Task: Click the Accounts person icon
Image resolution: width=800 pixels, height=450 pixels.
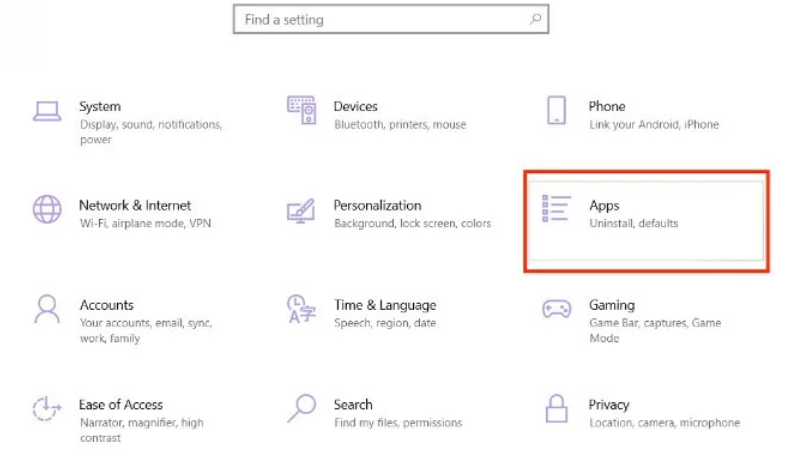Action: [x=47, y=309]
